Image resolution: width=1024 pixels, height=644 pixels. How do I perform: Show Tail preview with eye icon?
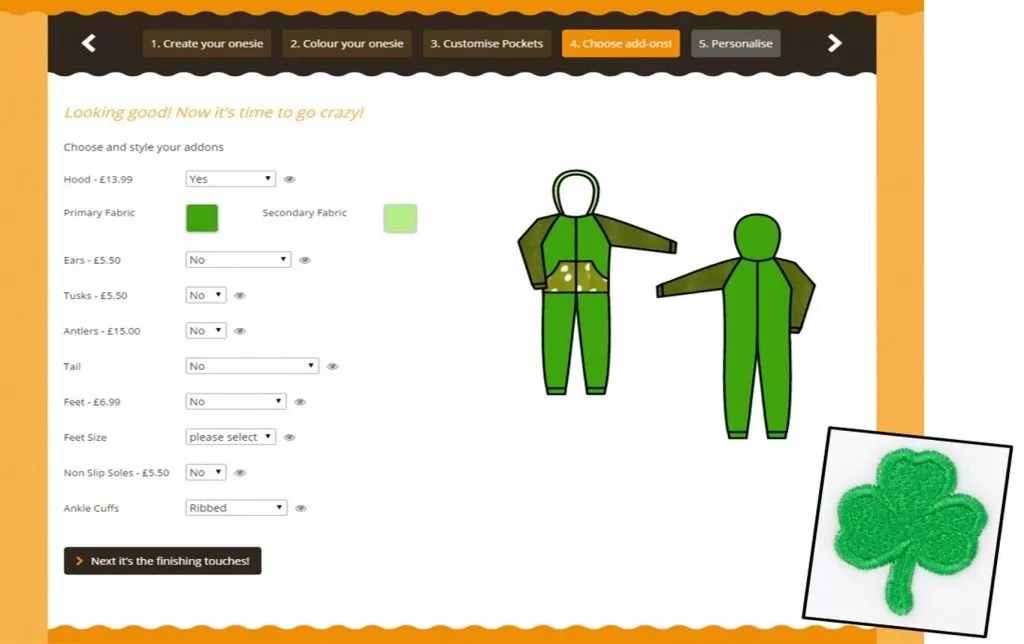332,367
